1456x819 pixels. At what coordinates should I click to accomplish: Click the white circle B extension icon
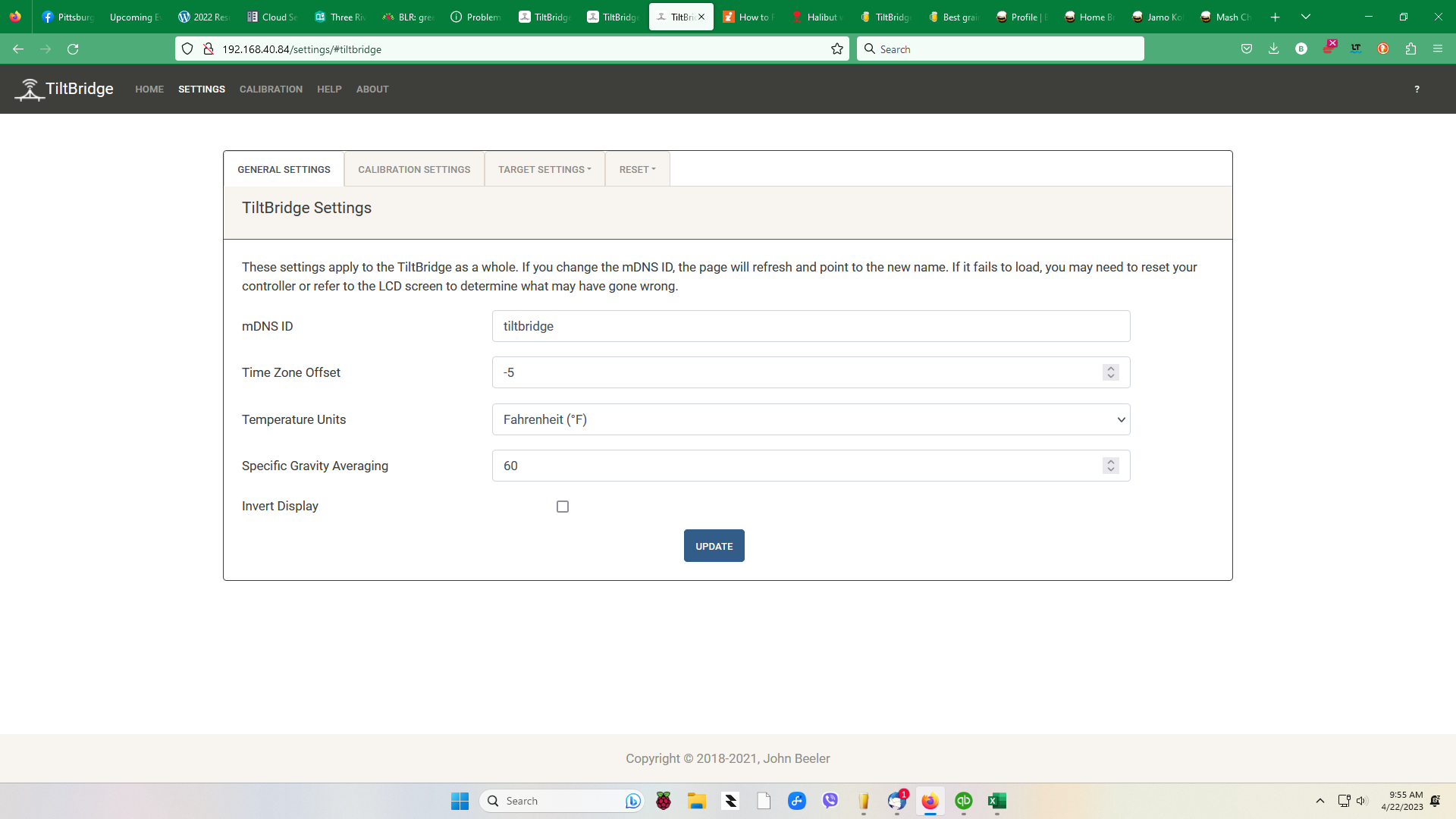(x=1301, y=49)
